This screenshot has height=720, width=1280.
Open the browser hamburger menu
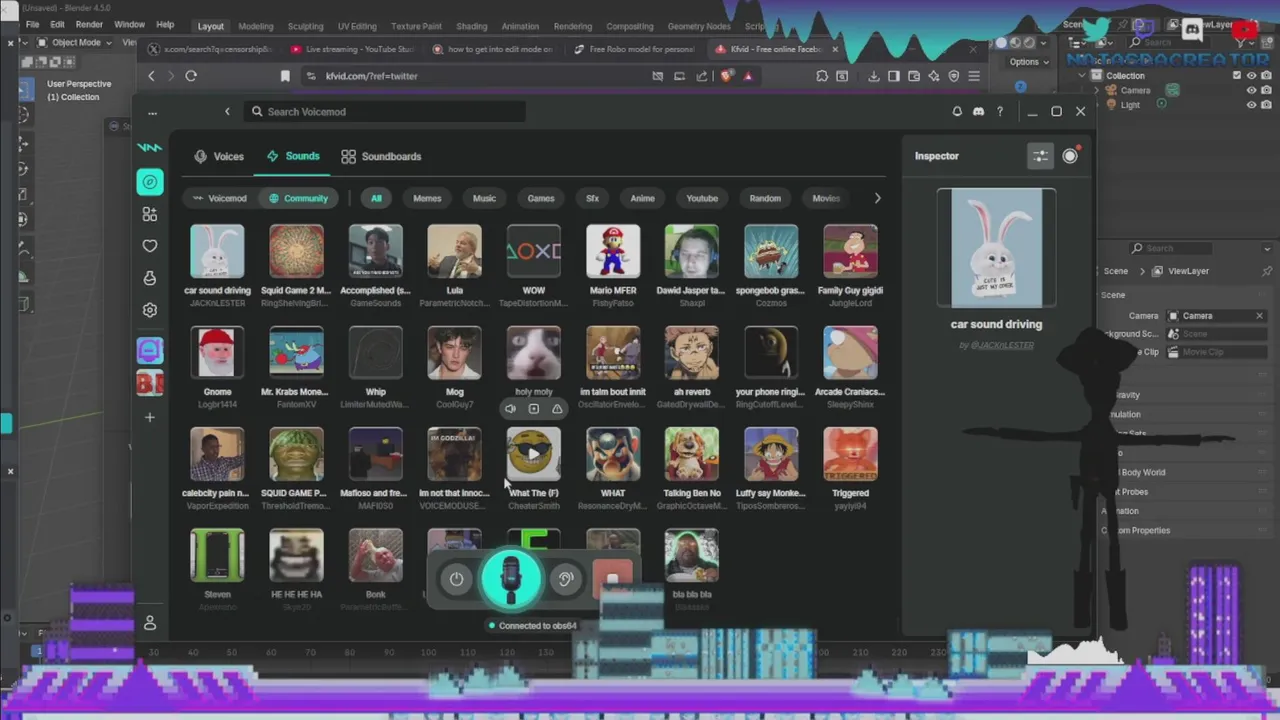(974, 76)
